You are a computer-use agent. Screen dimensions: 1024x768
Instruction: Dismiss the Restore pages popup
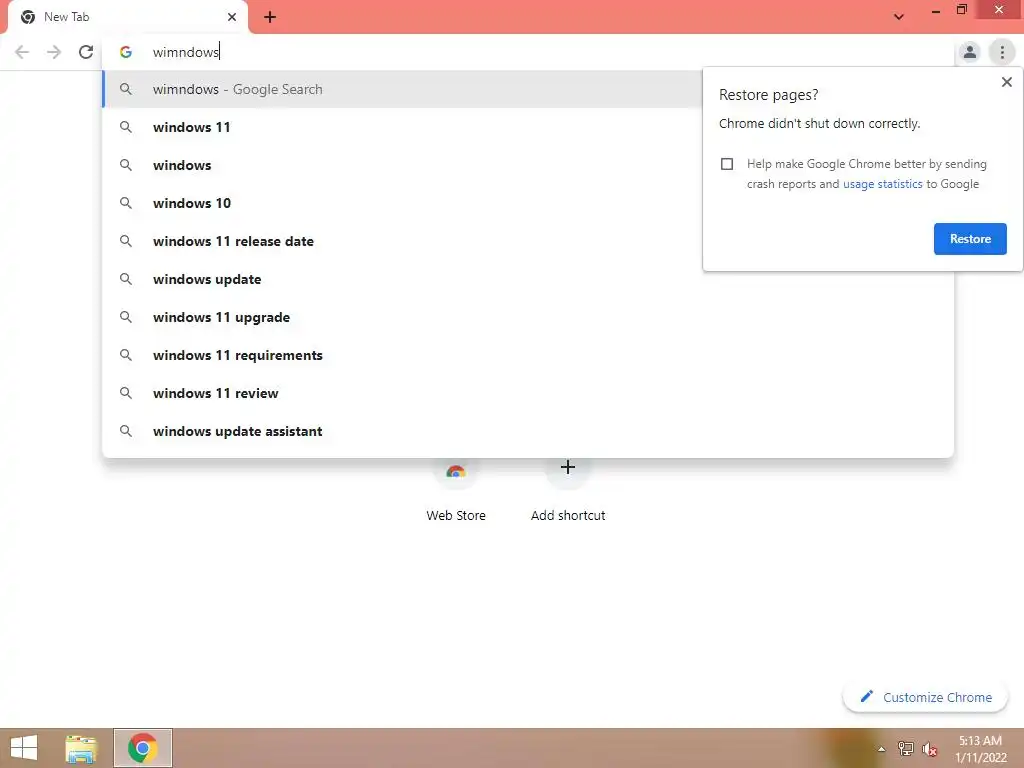pos(1006,82)
